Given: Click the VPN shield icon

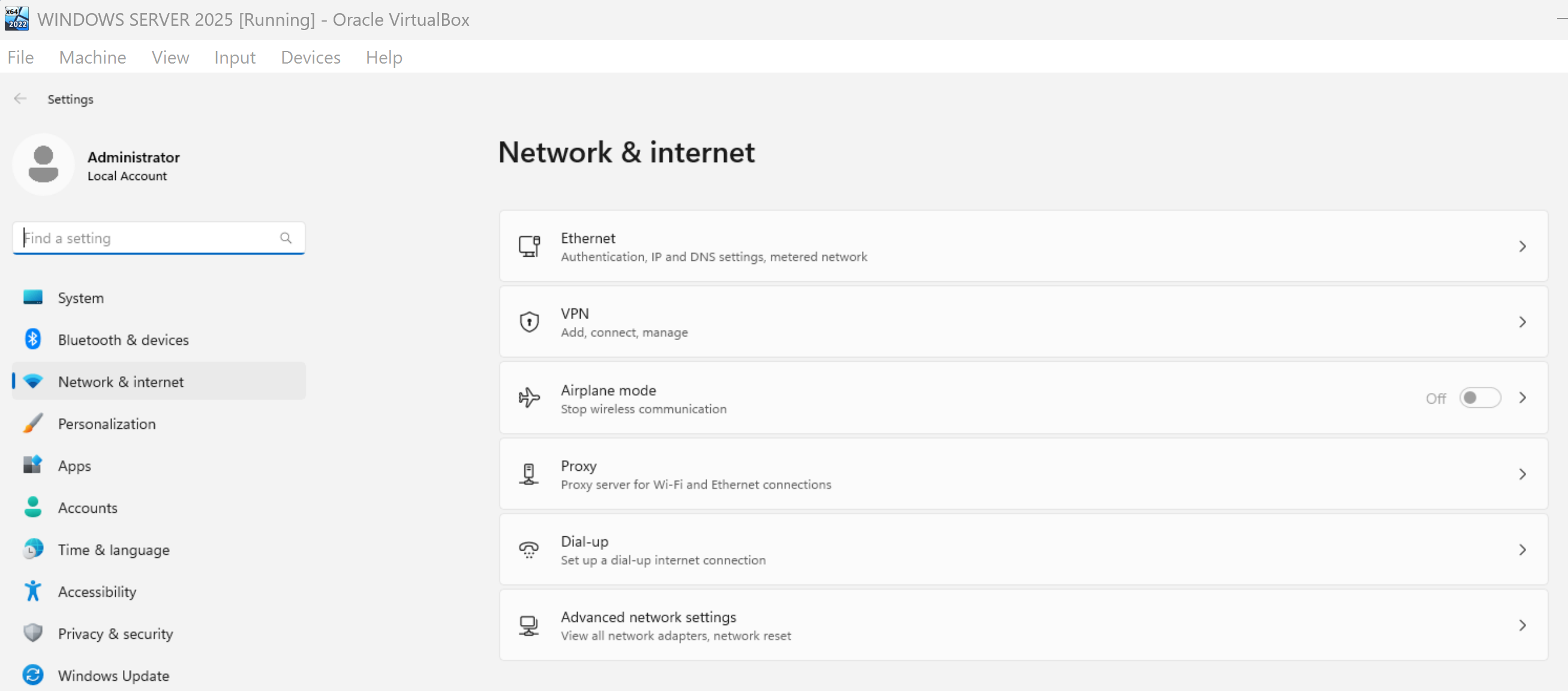Looking at the screenshot, I should [529, 322].
